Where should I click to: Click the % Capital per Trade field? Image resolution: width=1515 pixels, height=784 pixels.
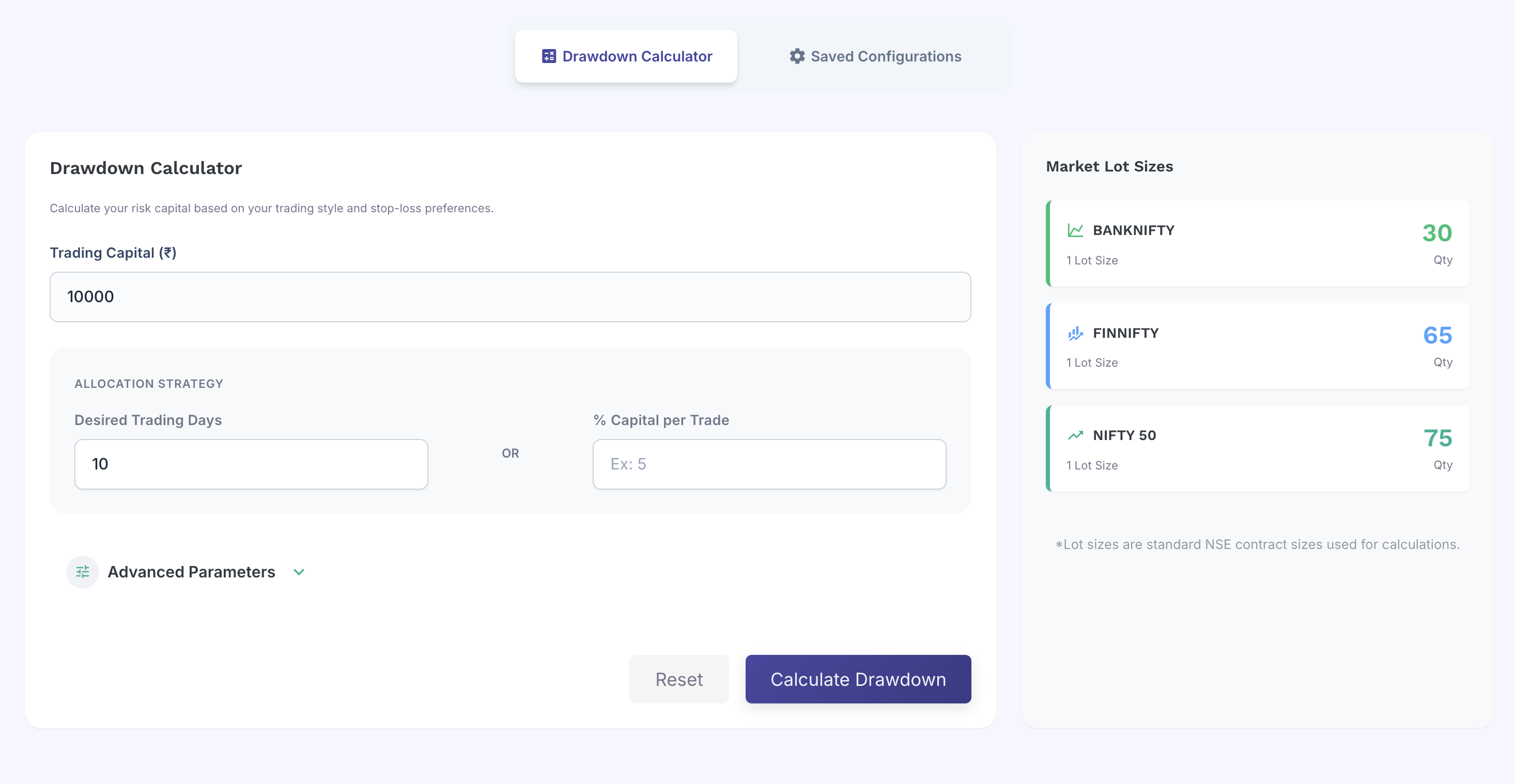(x=769, y=464)
